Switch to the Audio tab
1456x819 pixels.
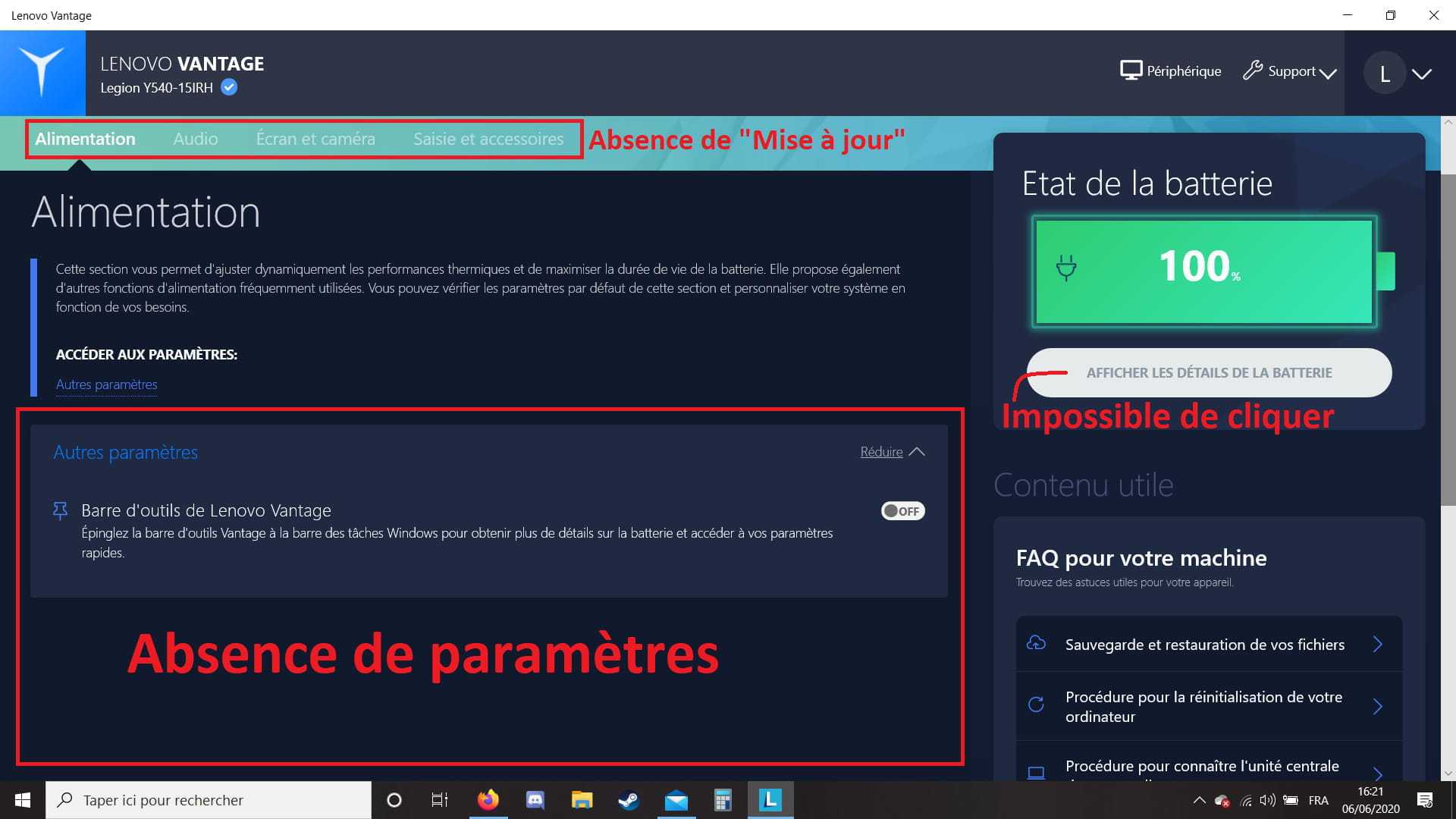pyautogui.click(x=195, y=139)
